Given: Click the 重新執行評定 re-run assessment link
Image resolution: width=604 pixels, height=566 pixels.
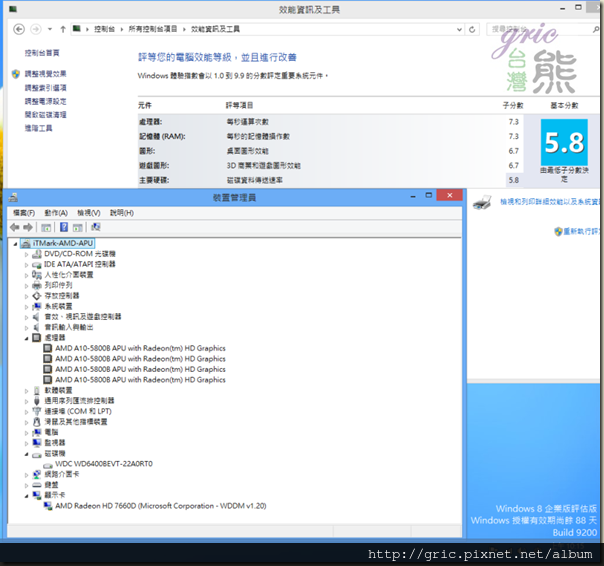Looking at the screenshot, I should pos(581,231).
